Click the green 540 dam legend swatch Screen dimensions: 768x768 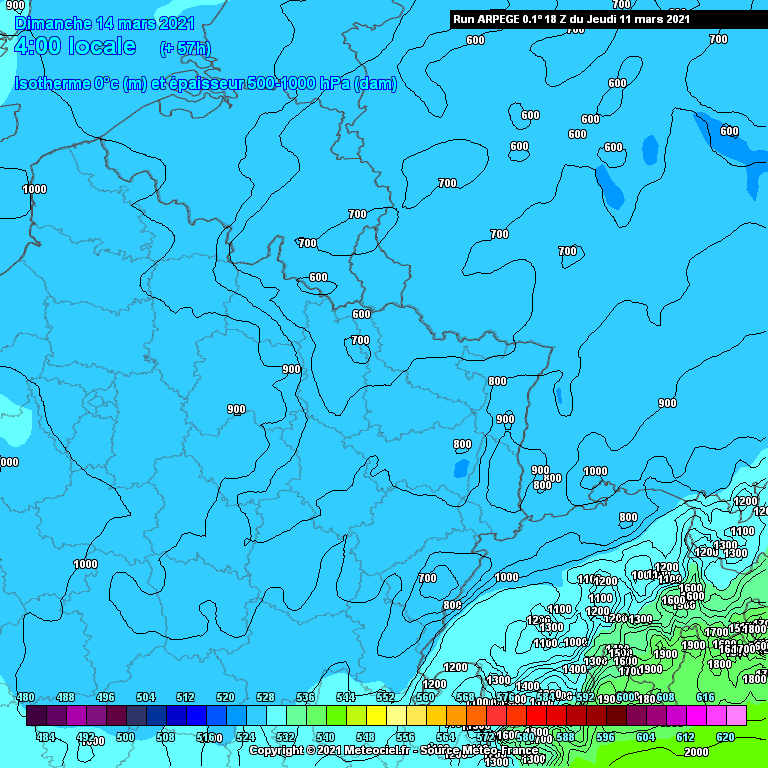click(x=336, y=714)
